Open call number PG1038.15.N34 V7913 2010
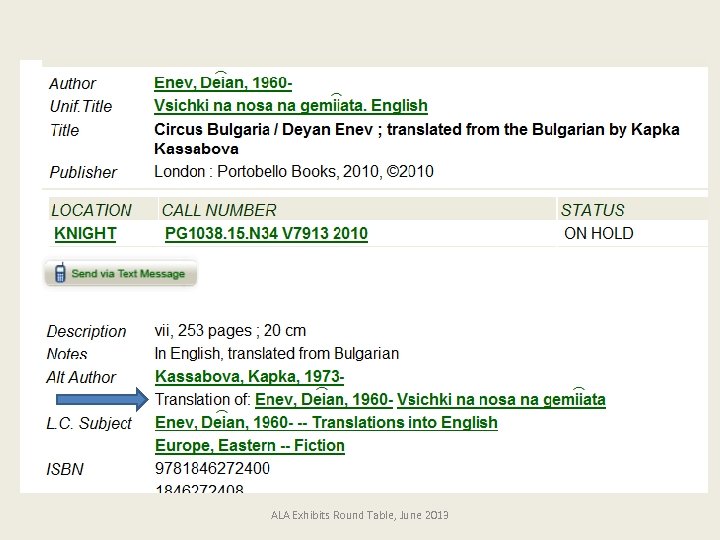Viewport: 720px width, 540px height. tap(266, 234)
